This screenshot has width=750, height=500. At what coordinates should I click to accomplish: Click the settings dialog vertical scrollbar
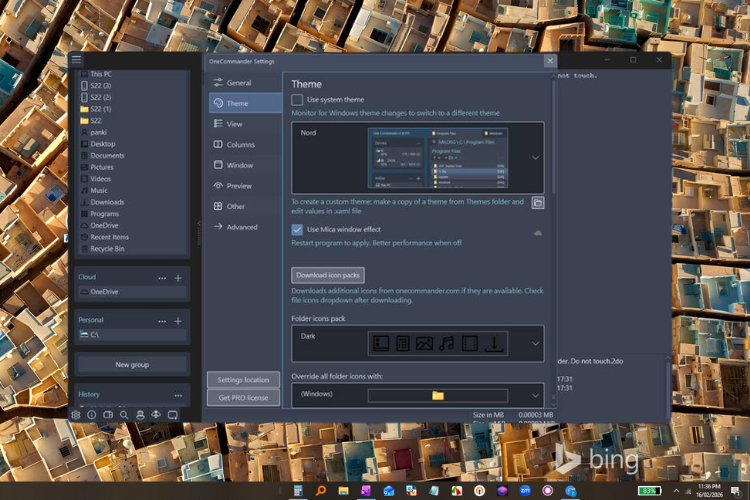pyautogui.click(x=554, y=139)
